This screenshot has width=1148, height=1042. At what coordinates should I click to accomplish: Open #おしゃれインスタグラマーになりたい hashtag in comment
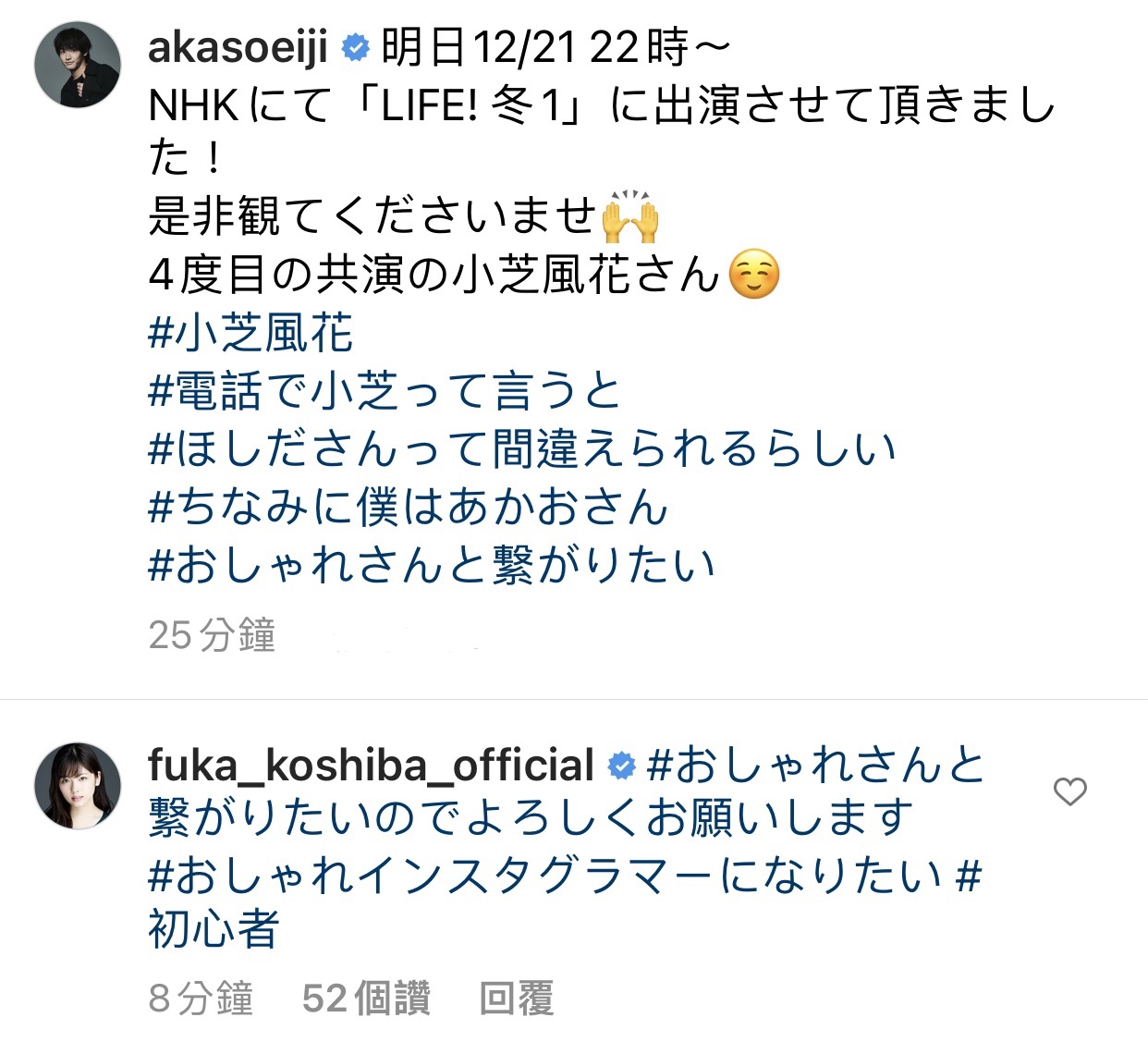tap(545, 875)
